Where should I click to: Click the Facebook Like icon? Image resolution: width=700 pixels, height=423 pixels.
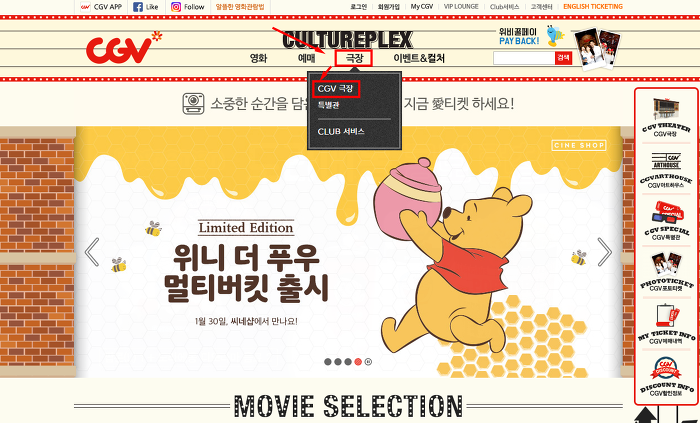(138, 7)
